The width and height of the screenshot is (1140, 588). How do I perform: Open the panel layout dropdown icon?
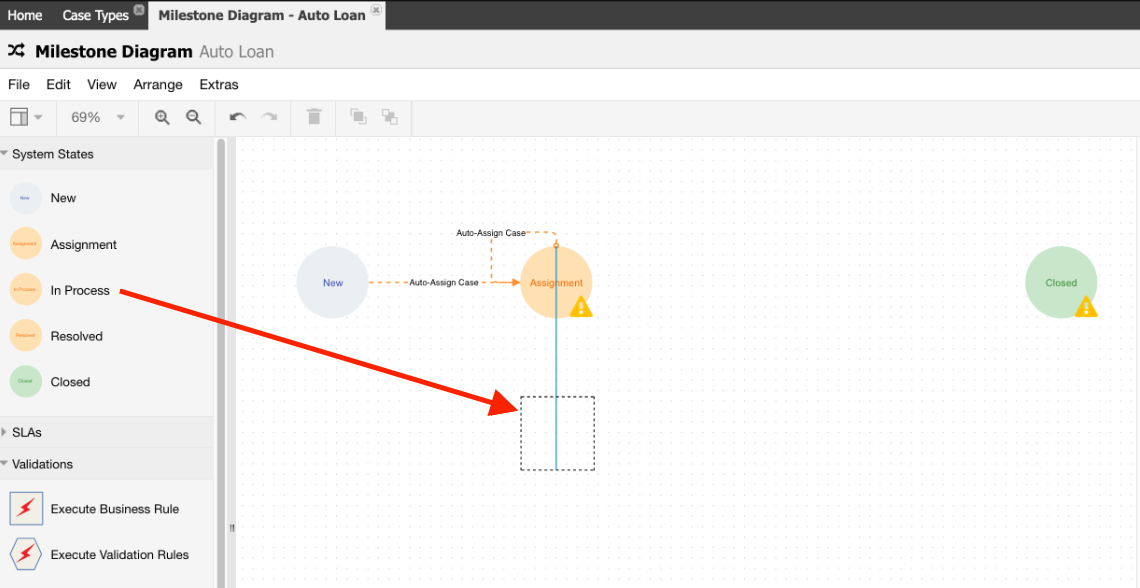(26, 117)
